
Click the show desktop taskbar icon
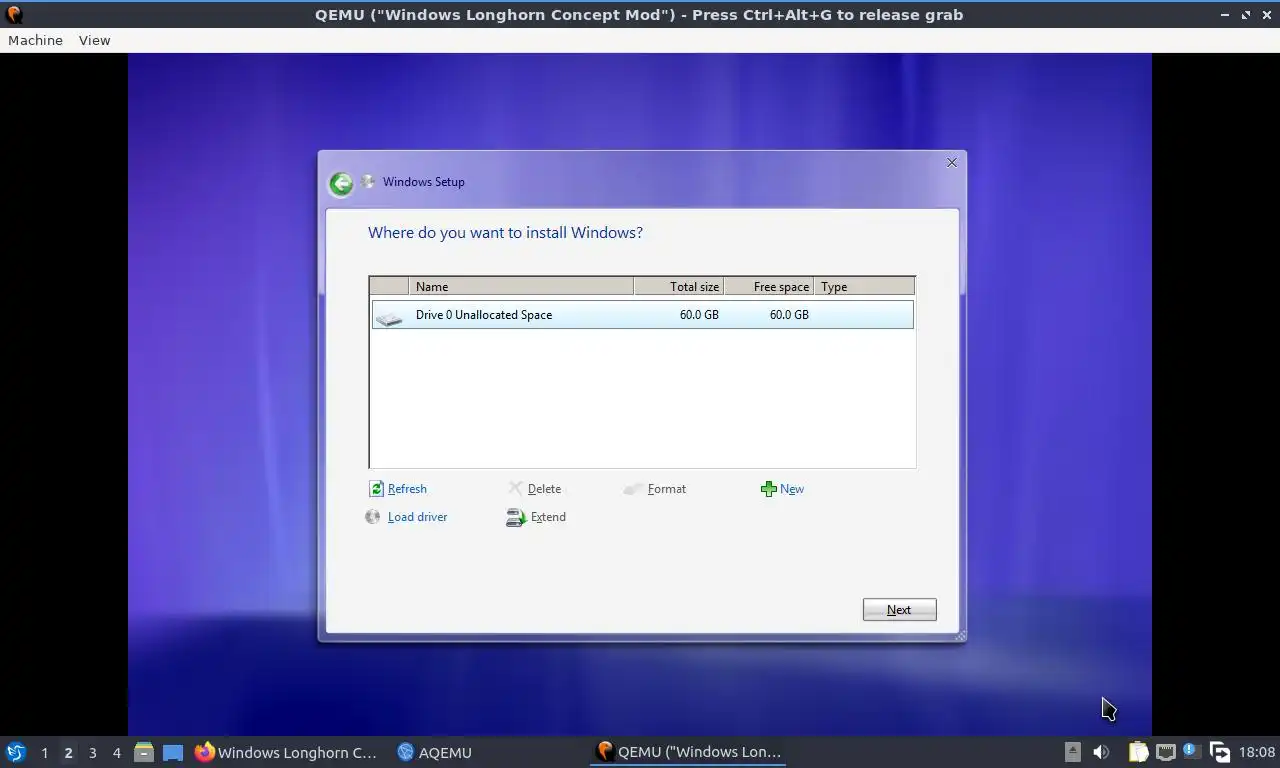click(173, 752)
